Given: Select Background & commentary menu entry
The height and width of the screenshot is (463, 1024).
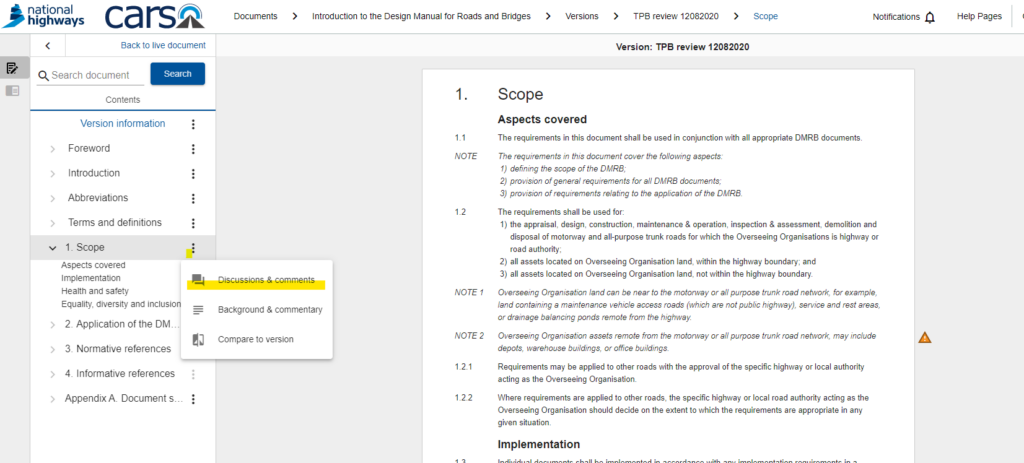Looking at the screenshot, I should coord(269,310).
